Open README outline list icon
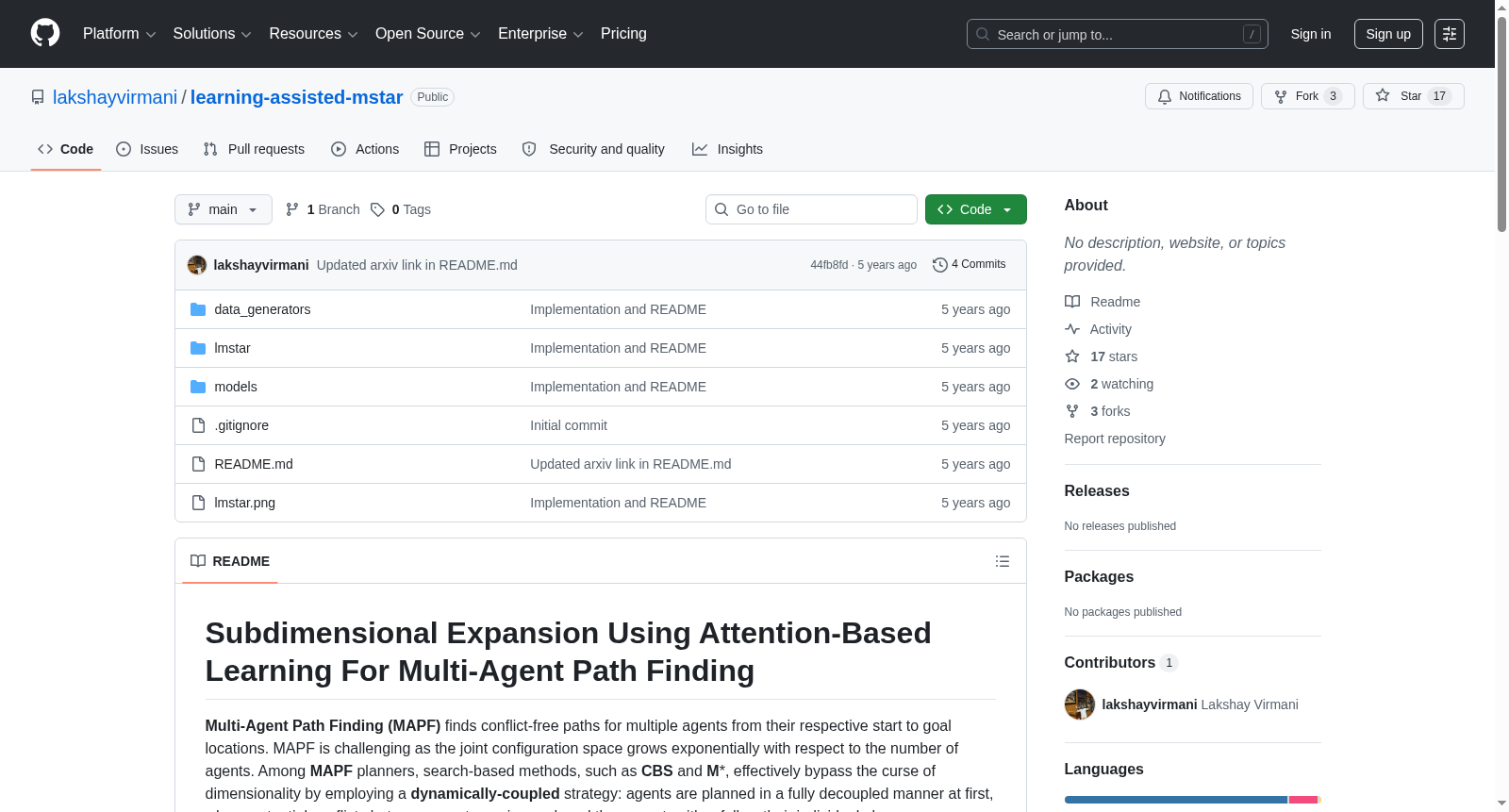The width and height of the screenshot is (1509, 812). point(1003,561)
